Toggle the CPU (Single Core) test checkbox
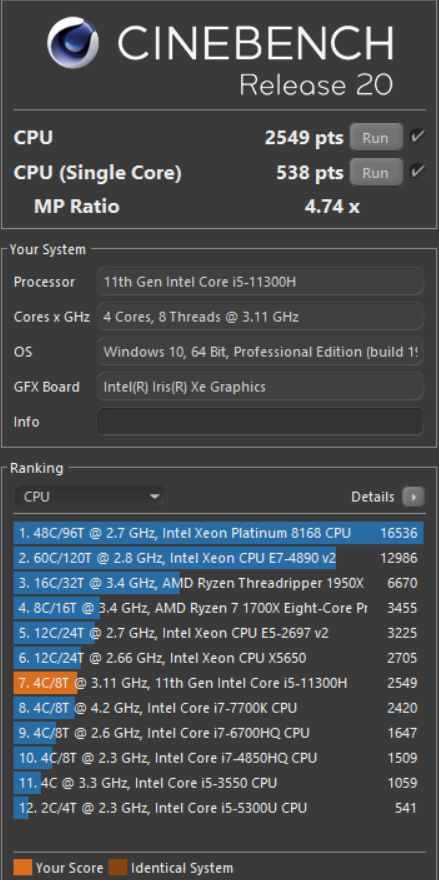Image resolution: width=439 pixels, height=880 pixels. point(417,172)
